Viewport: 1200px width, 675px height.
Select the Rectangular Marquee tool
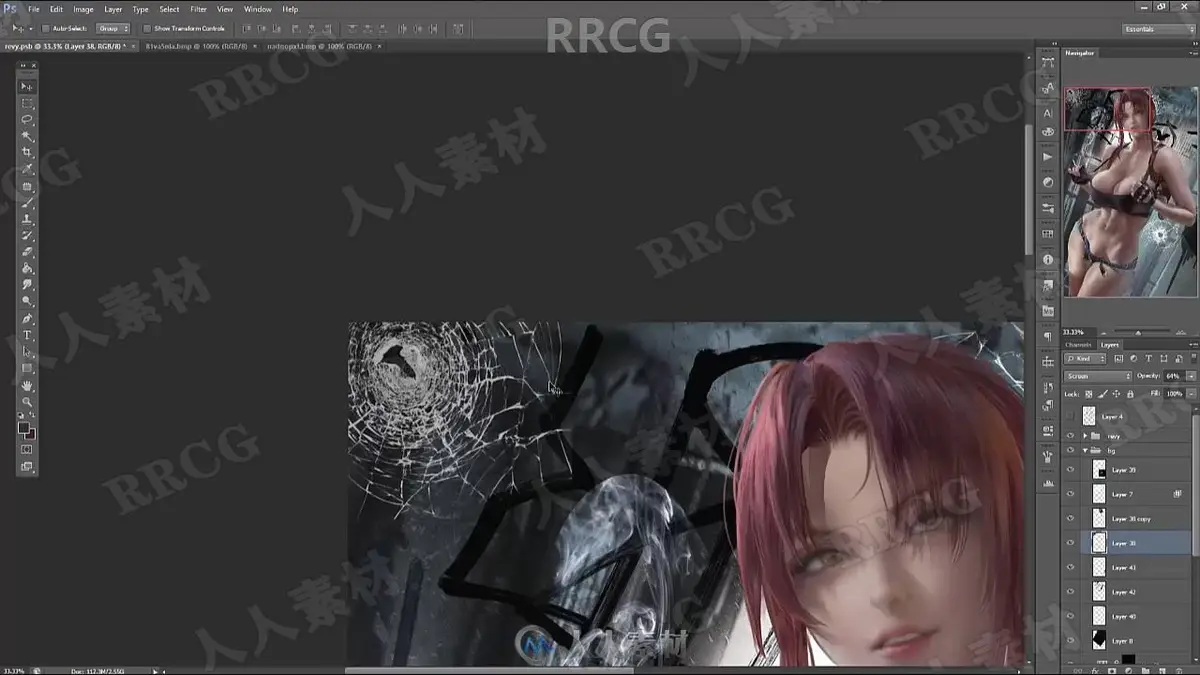(27, 104)
